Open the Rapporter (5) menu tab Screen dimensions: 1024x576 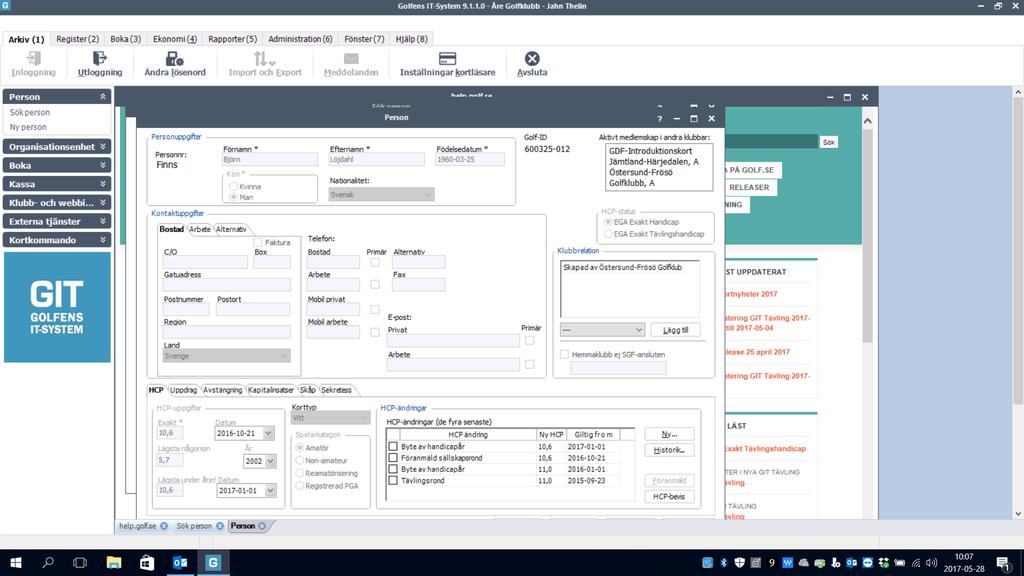pyautogui.click(x=232, y=39)
